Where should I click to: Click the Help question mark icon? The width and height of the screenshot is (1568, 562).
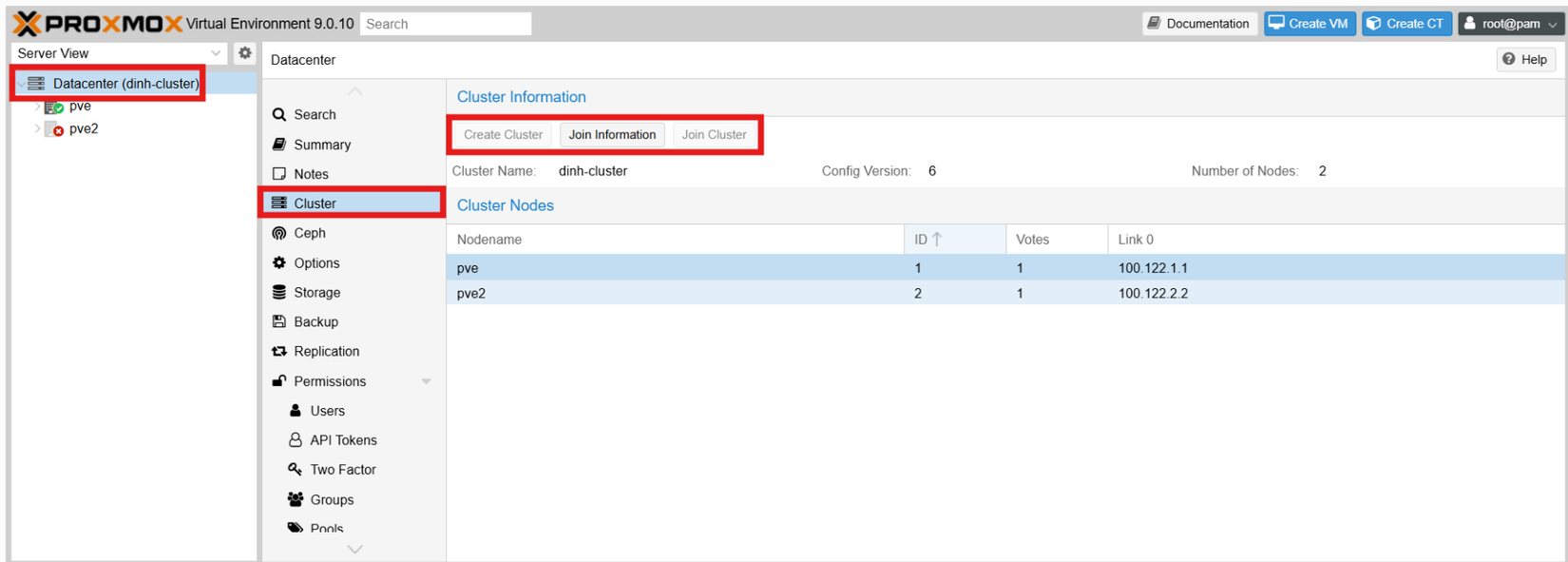[x=1509, y=59]
